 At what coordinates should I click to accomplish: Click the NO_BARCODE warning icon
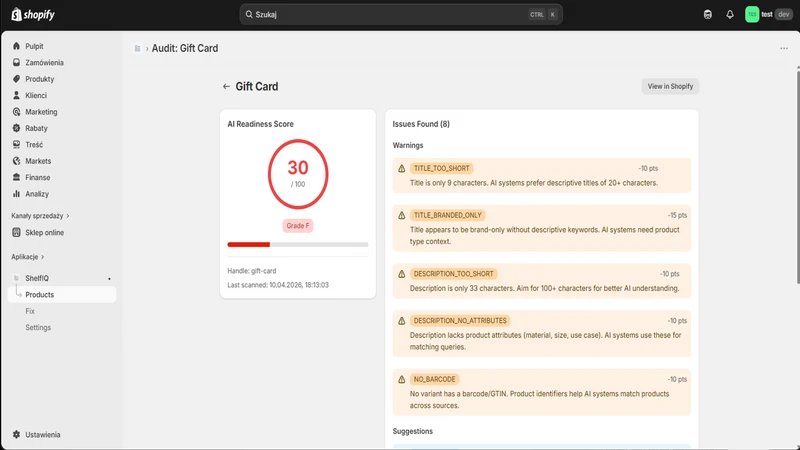click(x=402, y=380)
